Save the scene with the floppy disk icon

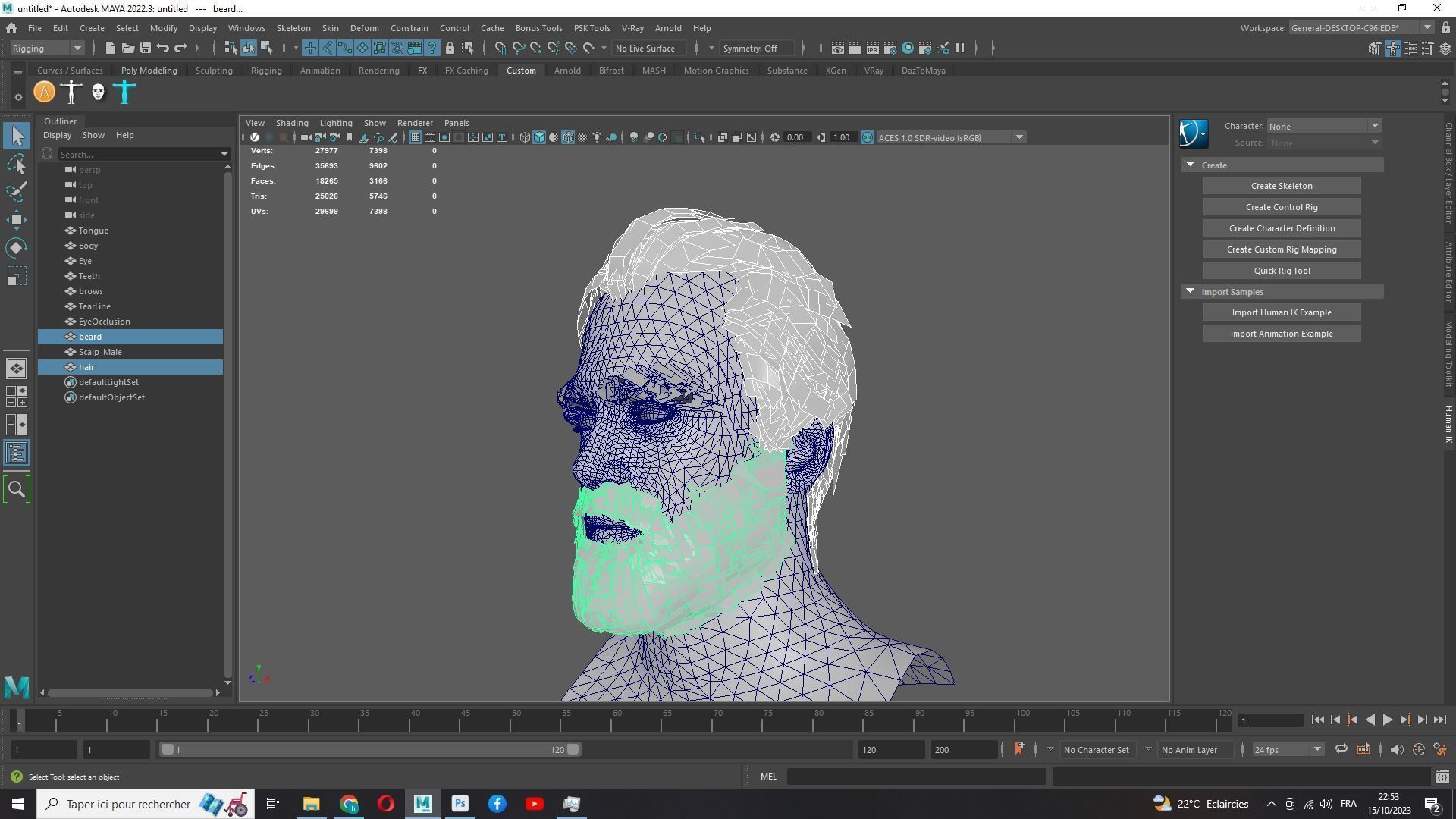145,49
